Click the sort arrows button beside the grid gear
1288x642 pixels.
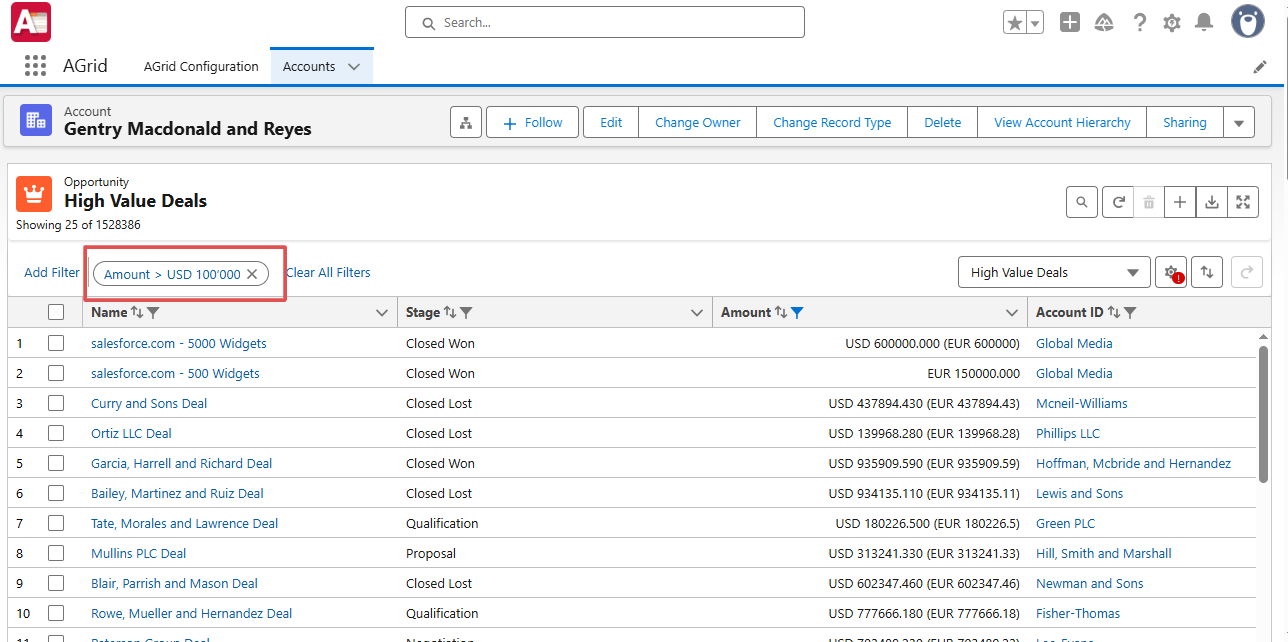pyautogui.click(x=1207, y=272)
